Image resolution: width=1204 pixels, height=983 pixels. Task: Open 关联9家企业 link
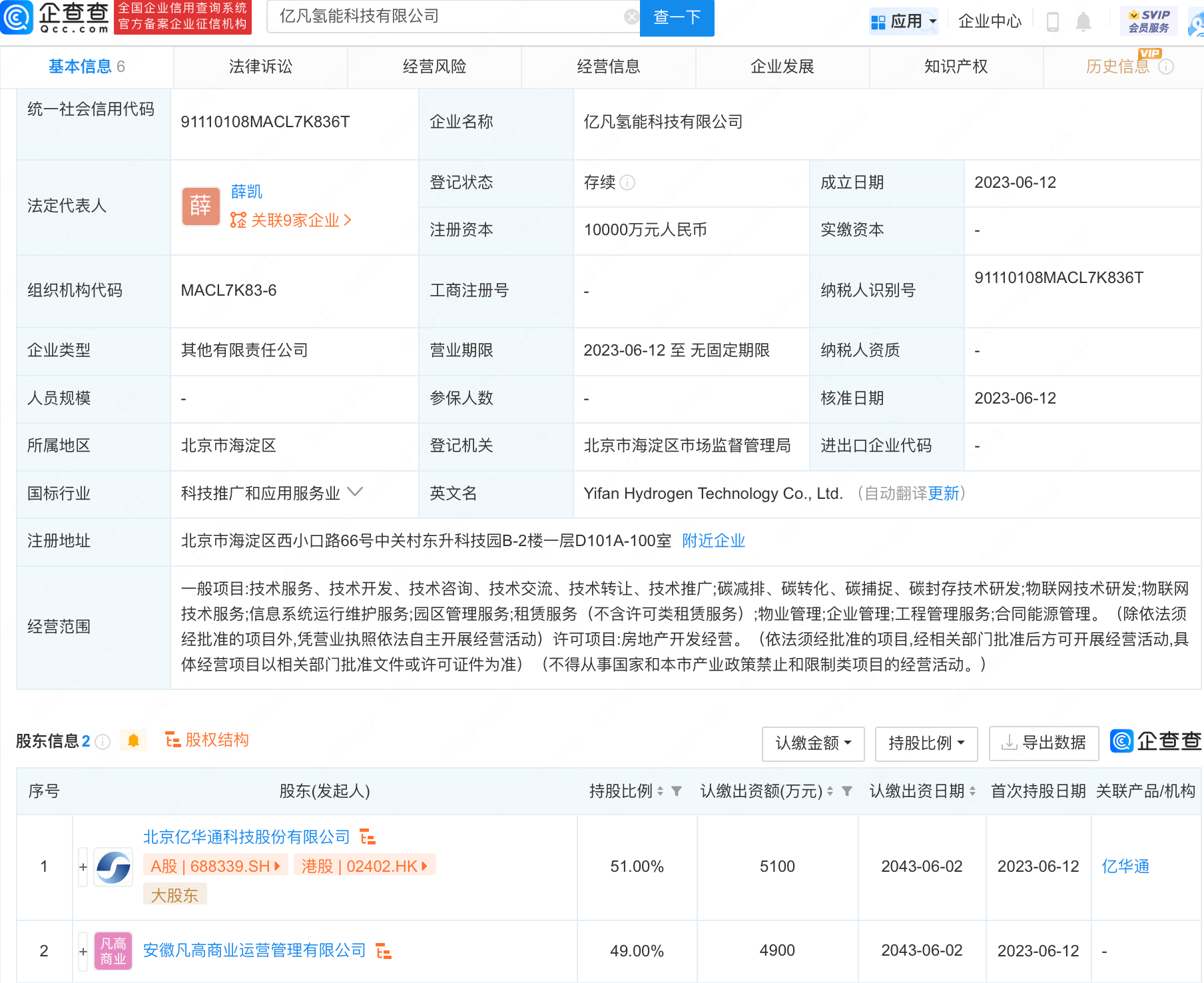tap(290, 220)
